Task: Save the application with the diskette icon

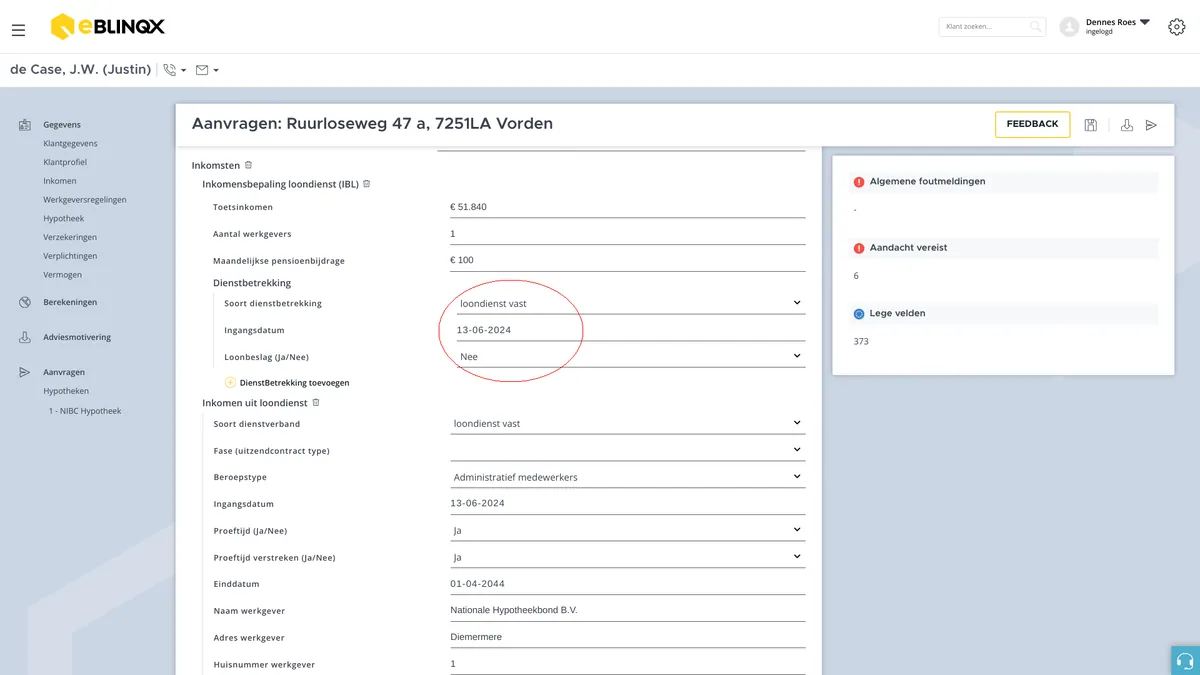Action: (x=1091, y=125)
